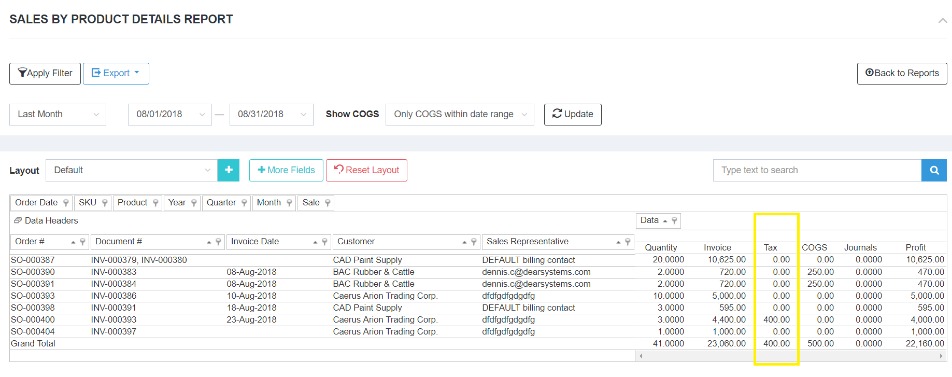952x377 pixels.
Task: Click the teal plus icon beside Layout
Action: point(228,170)
